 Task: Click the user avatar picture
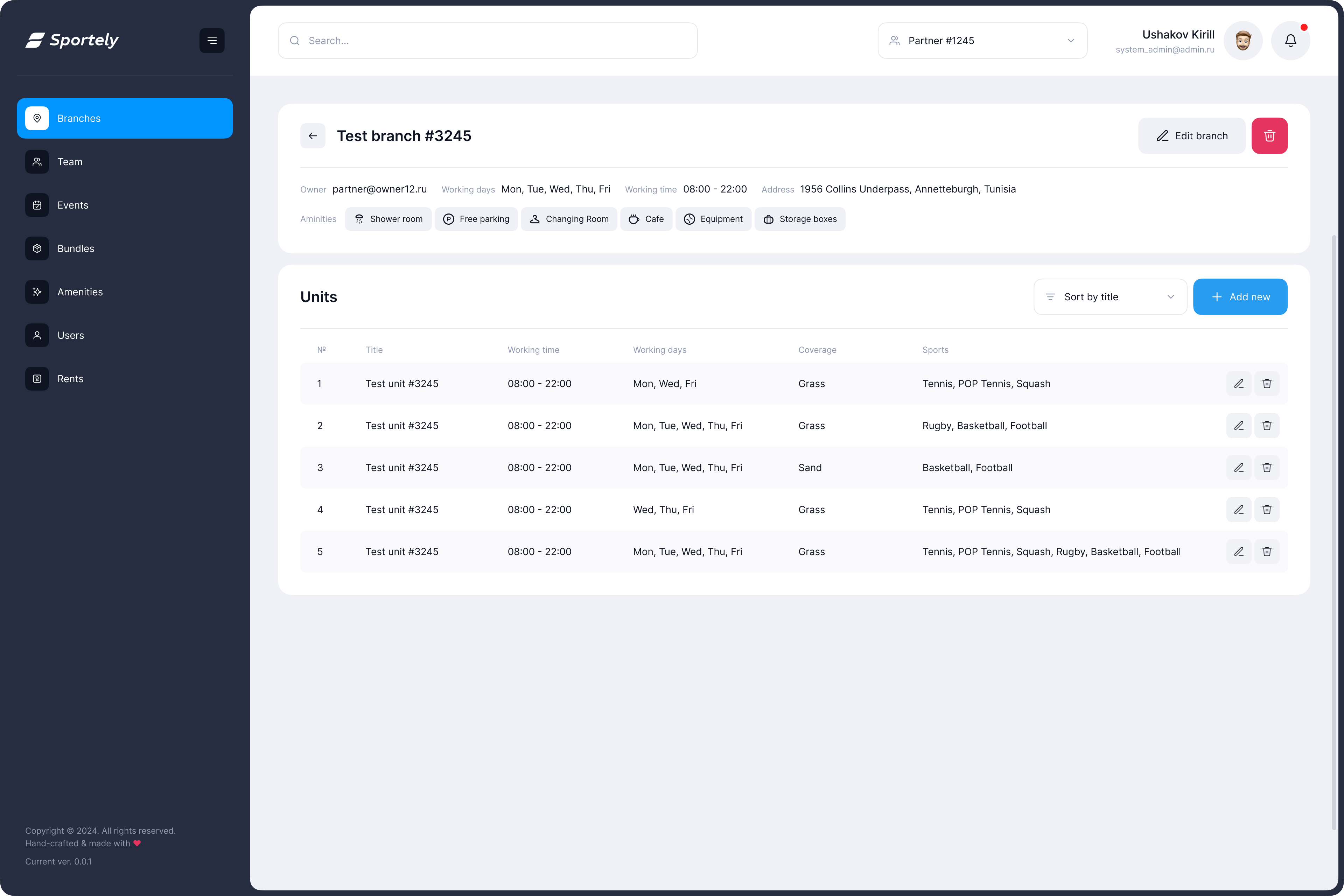[1242, 41]
